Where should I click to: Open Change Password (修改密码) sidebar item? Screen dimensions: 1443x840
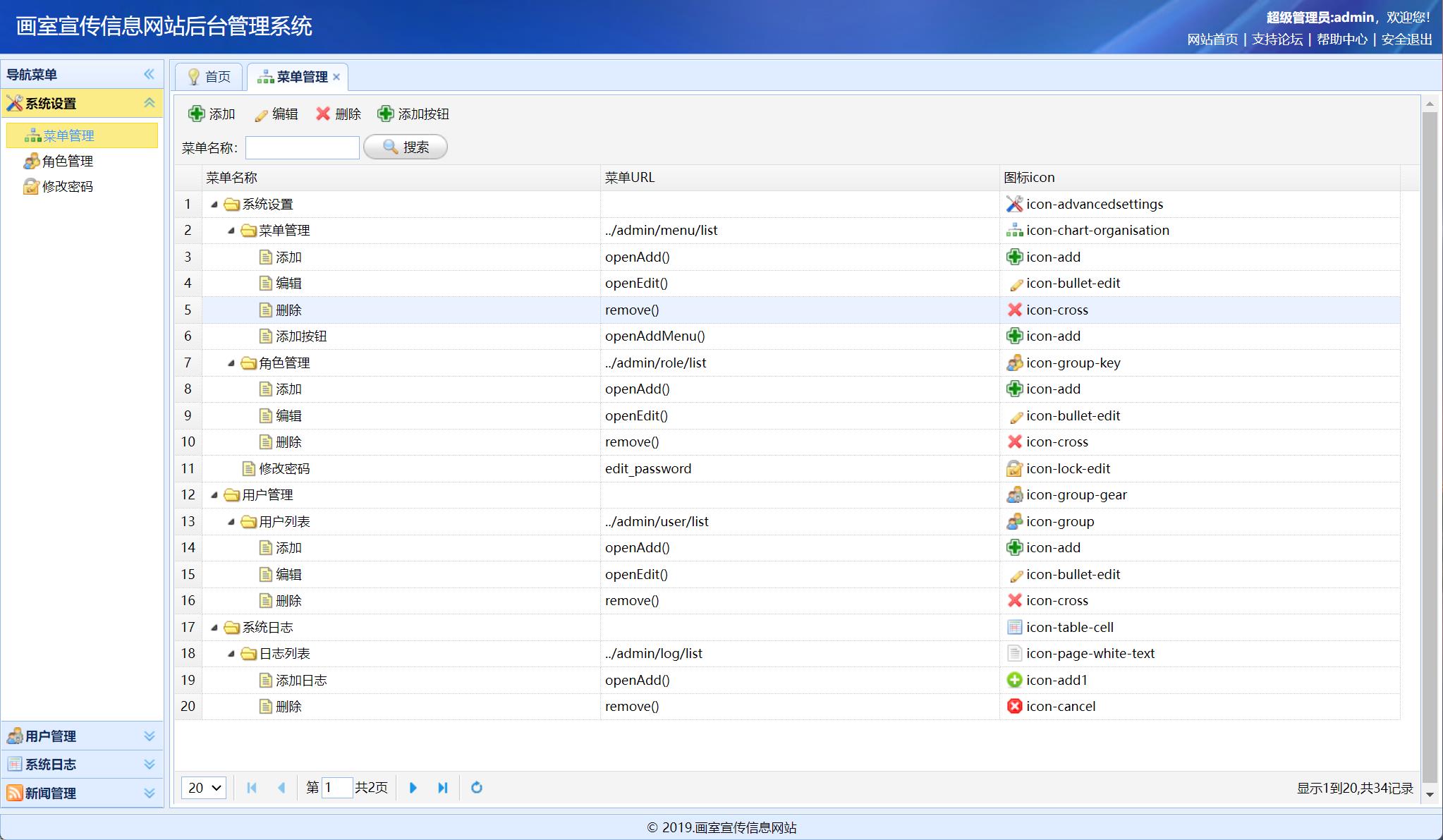pos(67,187)
